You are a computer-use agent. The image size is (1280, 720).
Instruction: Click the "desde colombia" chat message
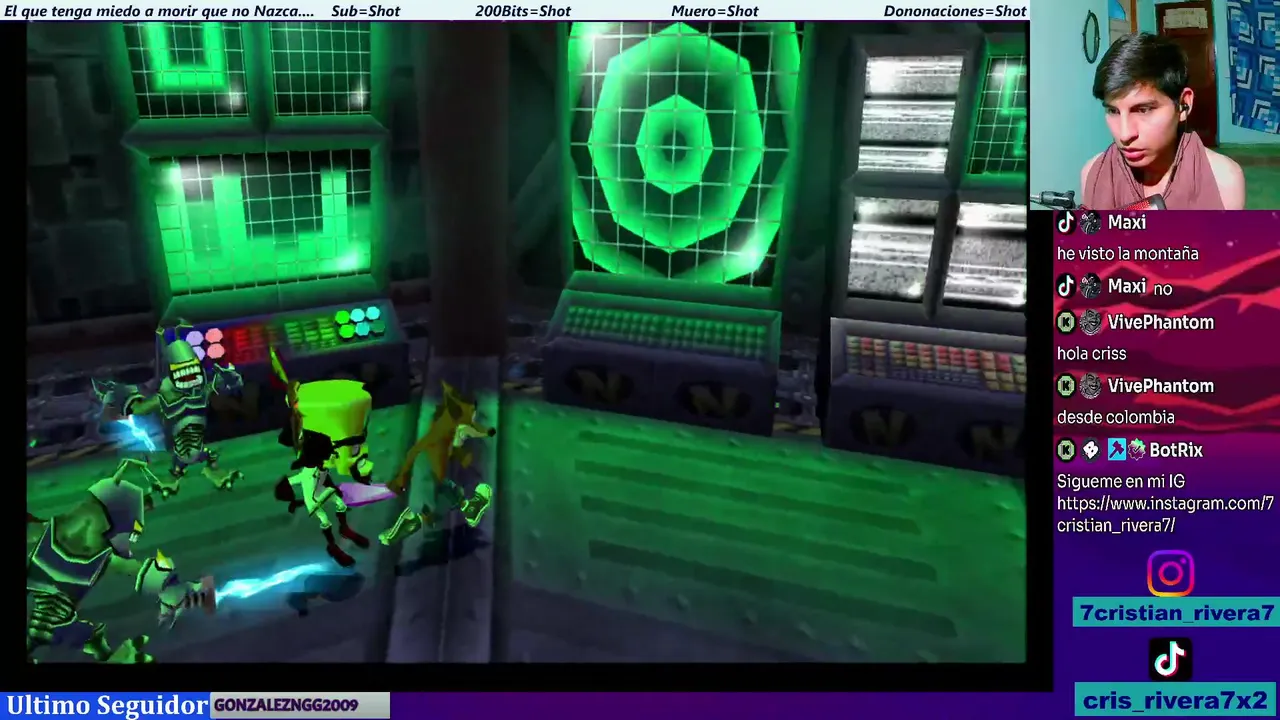coord(1115,417)
